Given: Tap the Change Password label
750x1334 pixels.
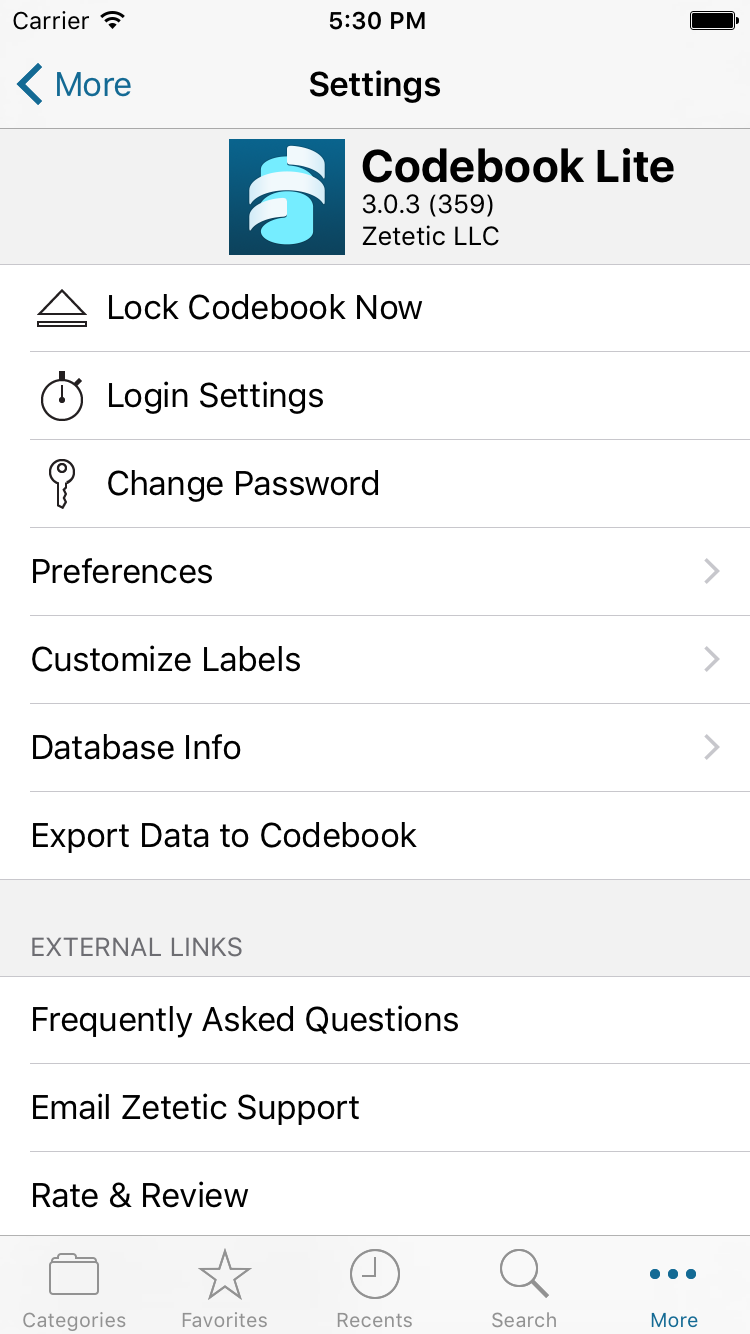Looking at the screenshot, I should pos(243,484).
